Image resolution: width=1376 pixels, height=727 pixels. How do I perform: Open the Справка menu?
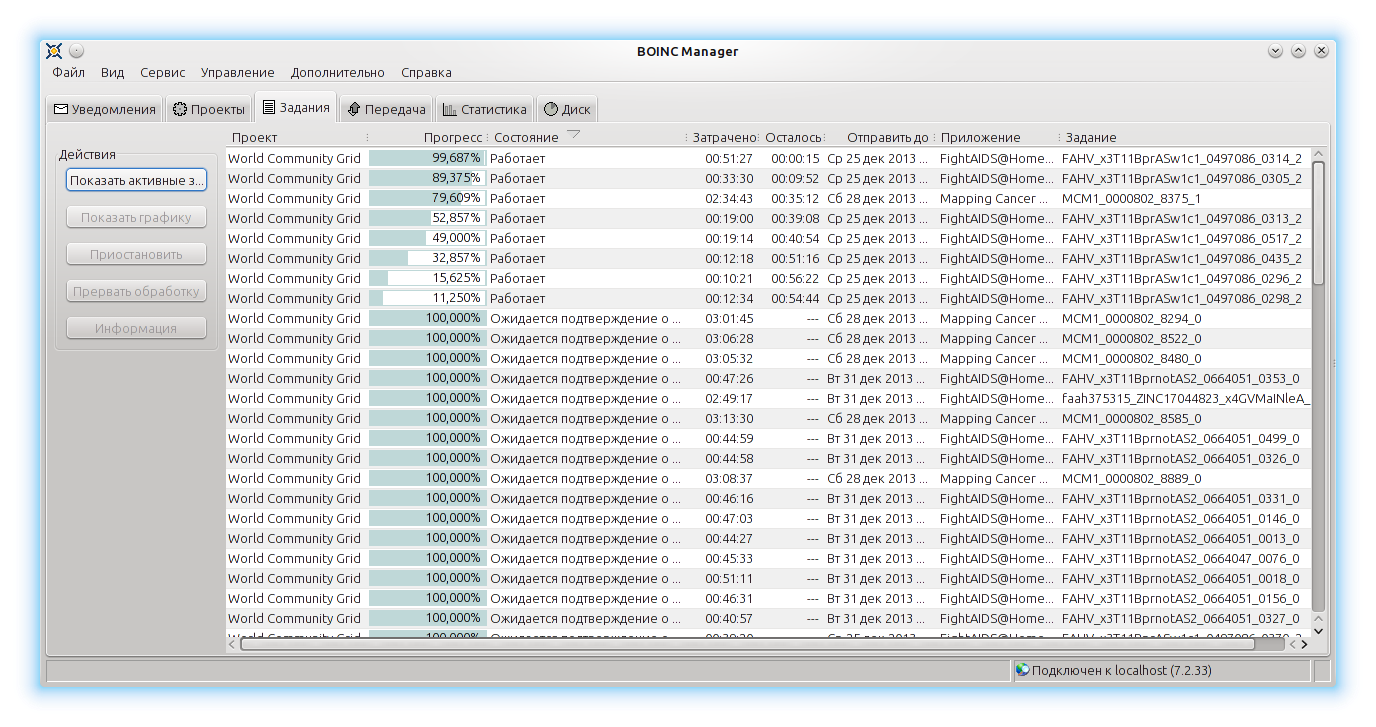click(x=426, y=72)
